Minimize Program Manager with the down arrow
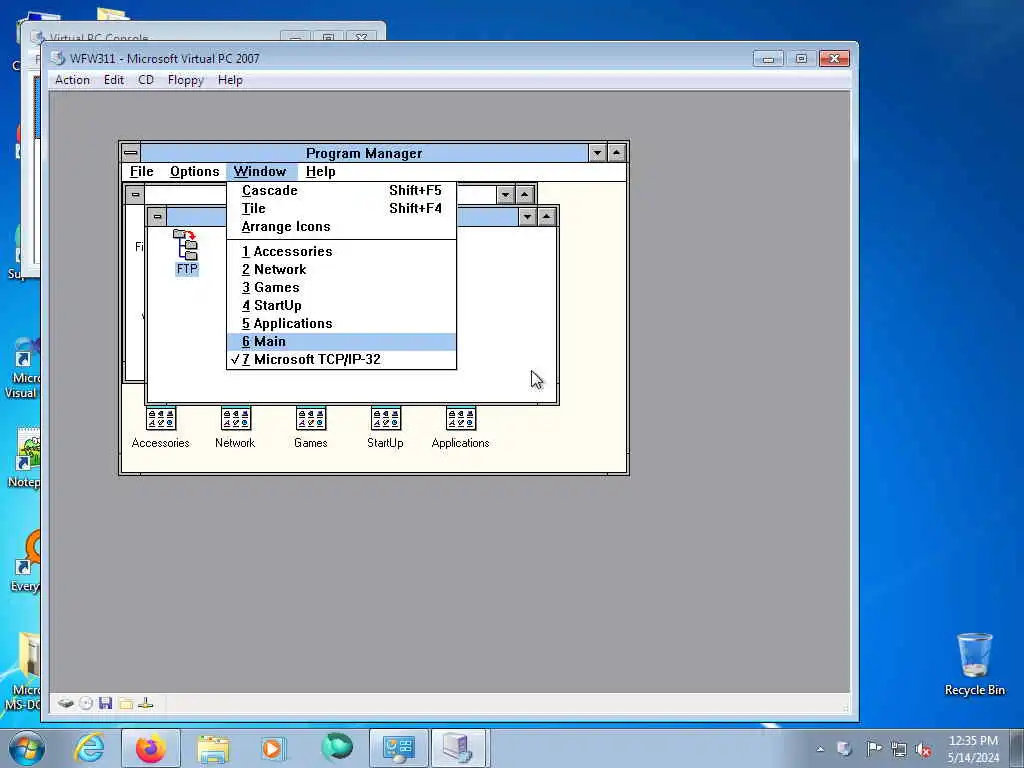Viewport: 1024px width, 768px height. pos(597,153)
